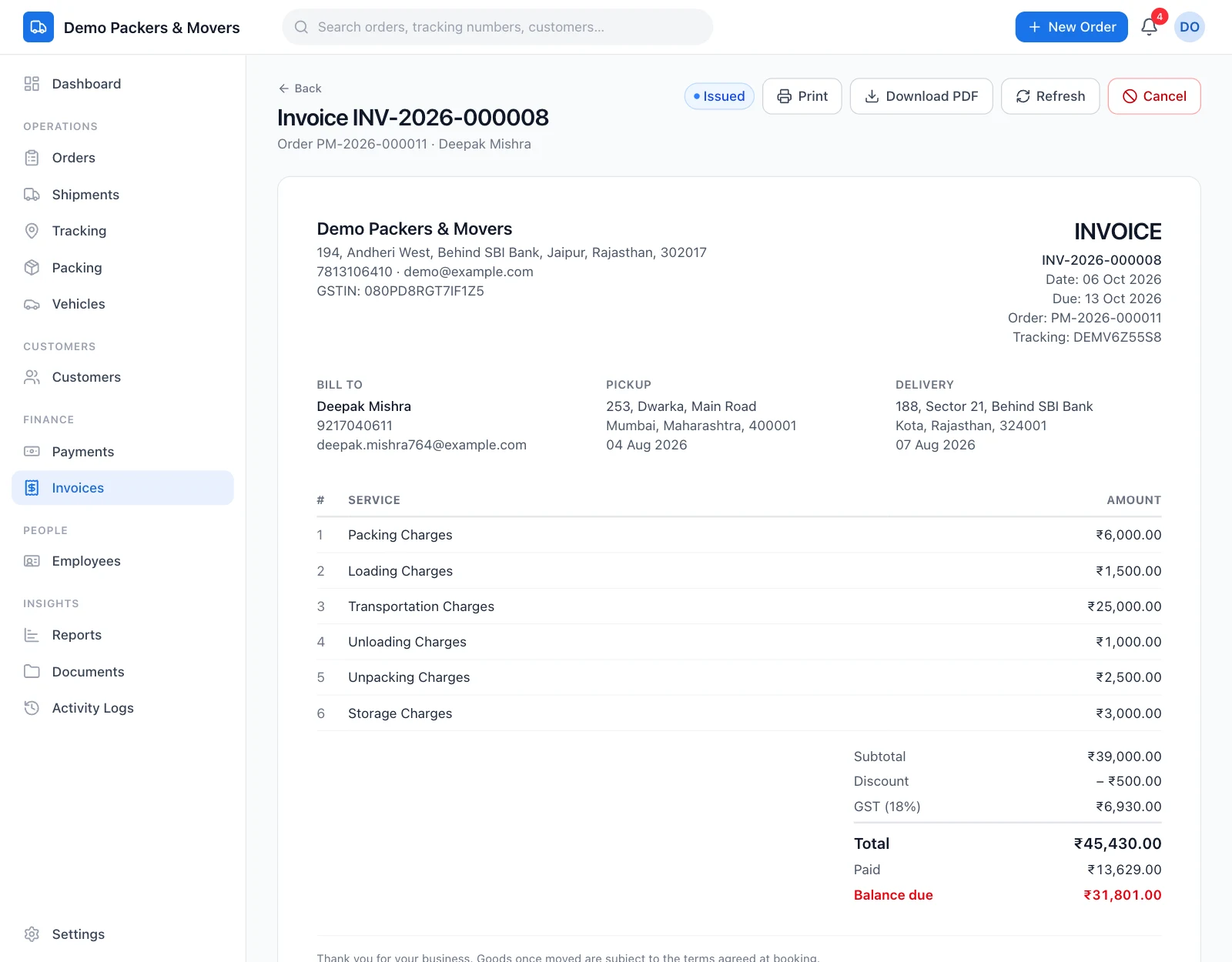
Task: Click the Packing Charges row
Action: [738, 535]
